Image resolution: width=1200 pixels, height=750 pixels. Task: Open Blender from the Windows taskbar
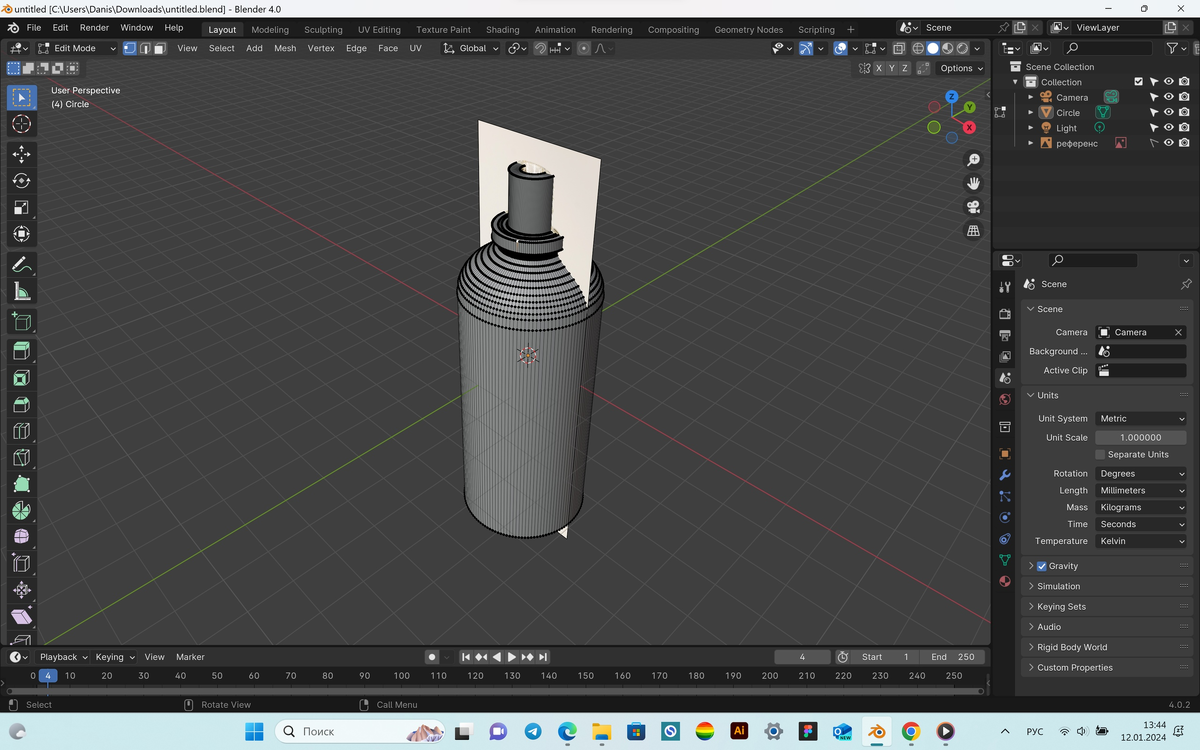coord(876,732)
